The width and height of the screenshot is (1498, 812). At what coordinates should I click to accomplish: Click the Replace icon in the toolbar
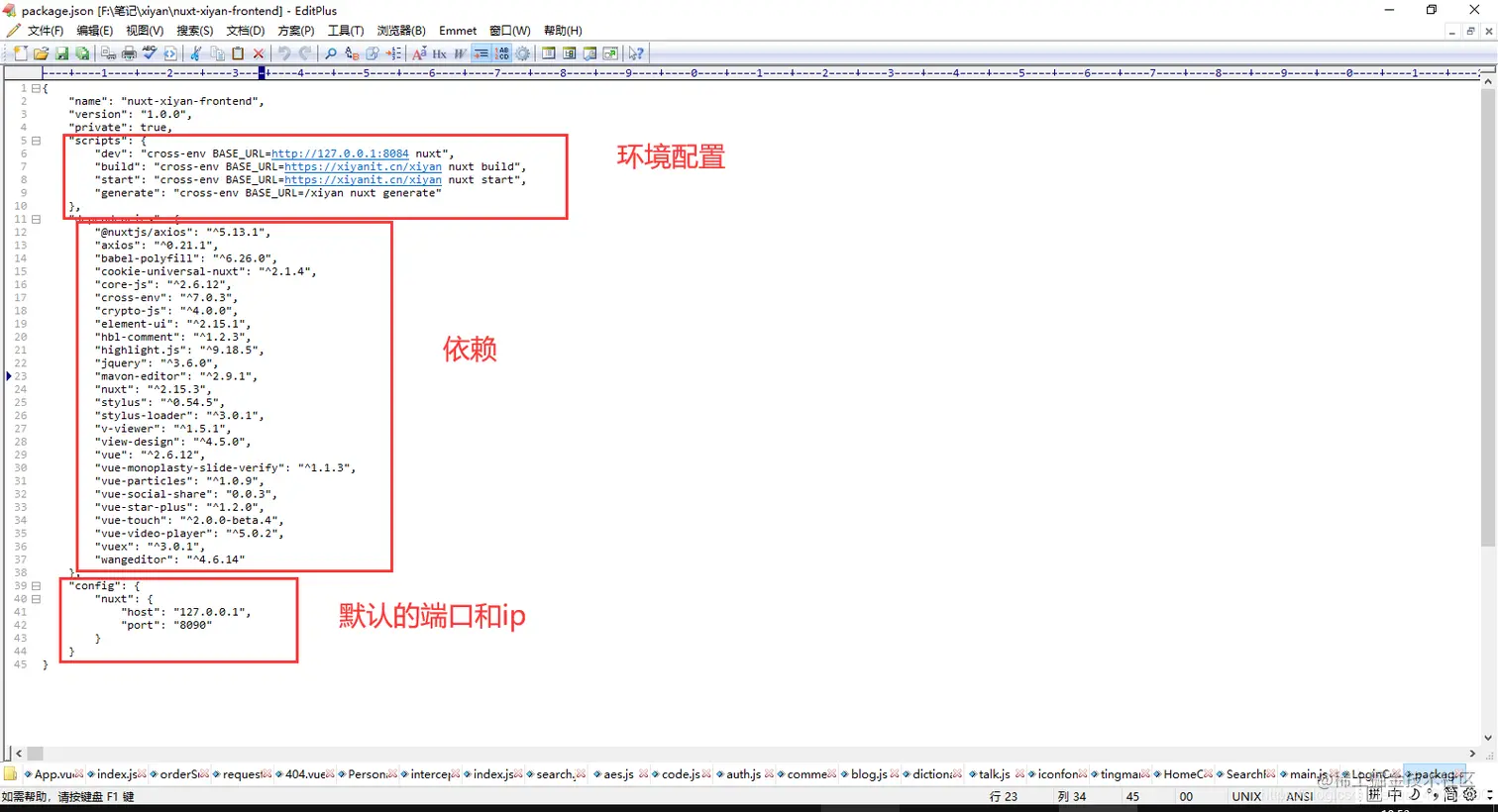click(x=352, y=53)
